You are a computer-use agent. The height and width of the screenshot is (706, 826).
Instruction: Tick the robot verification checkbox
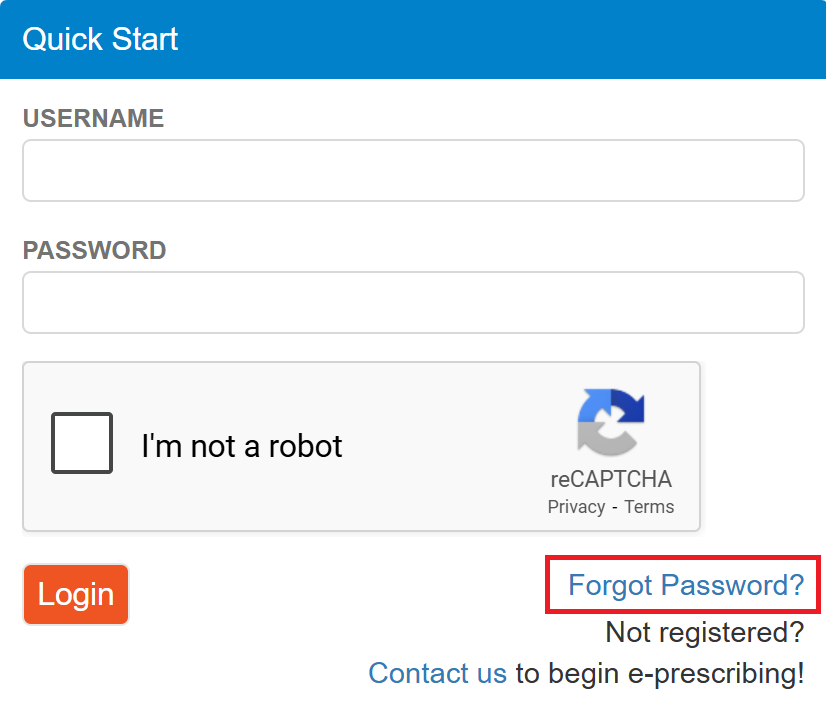(80, 442)
